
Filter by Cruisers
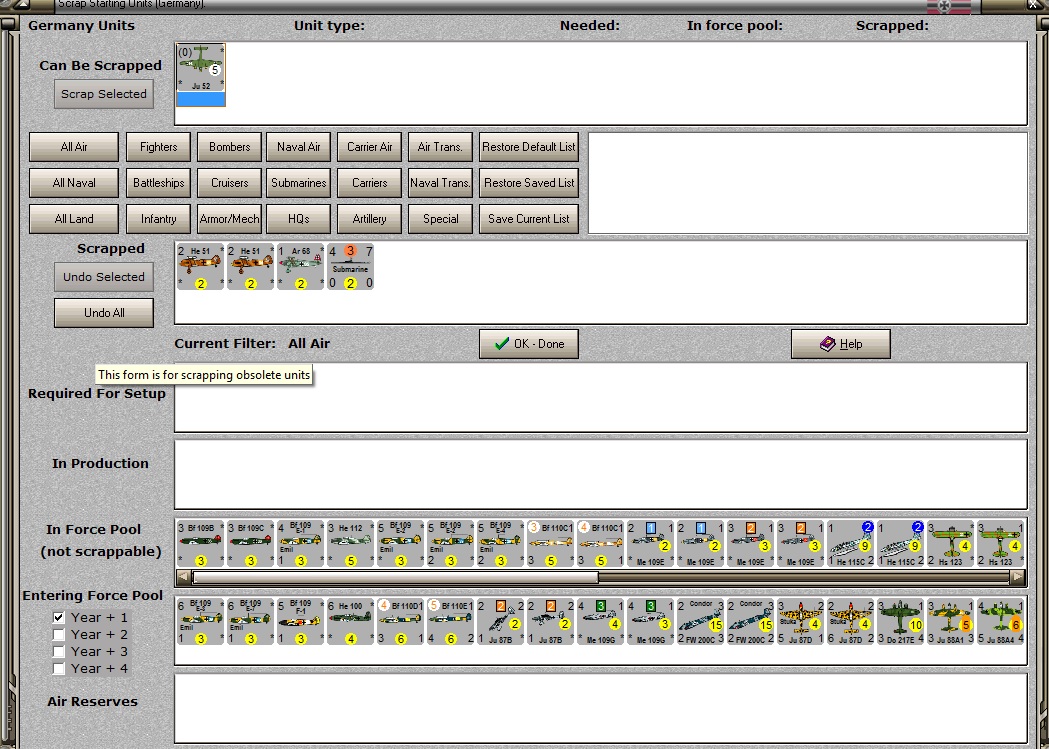click(229, 183)
